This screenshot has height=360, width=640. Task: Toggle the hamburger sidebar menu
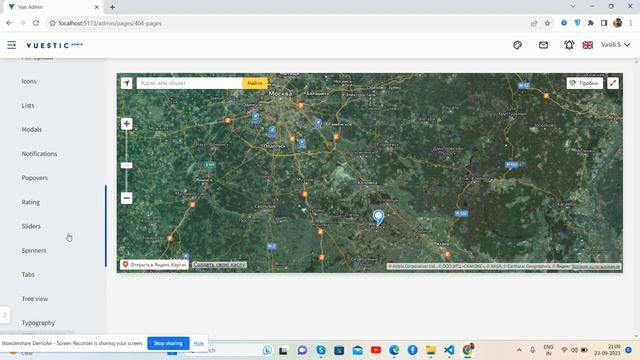(11, 45)
